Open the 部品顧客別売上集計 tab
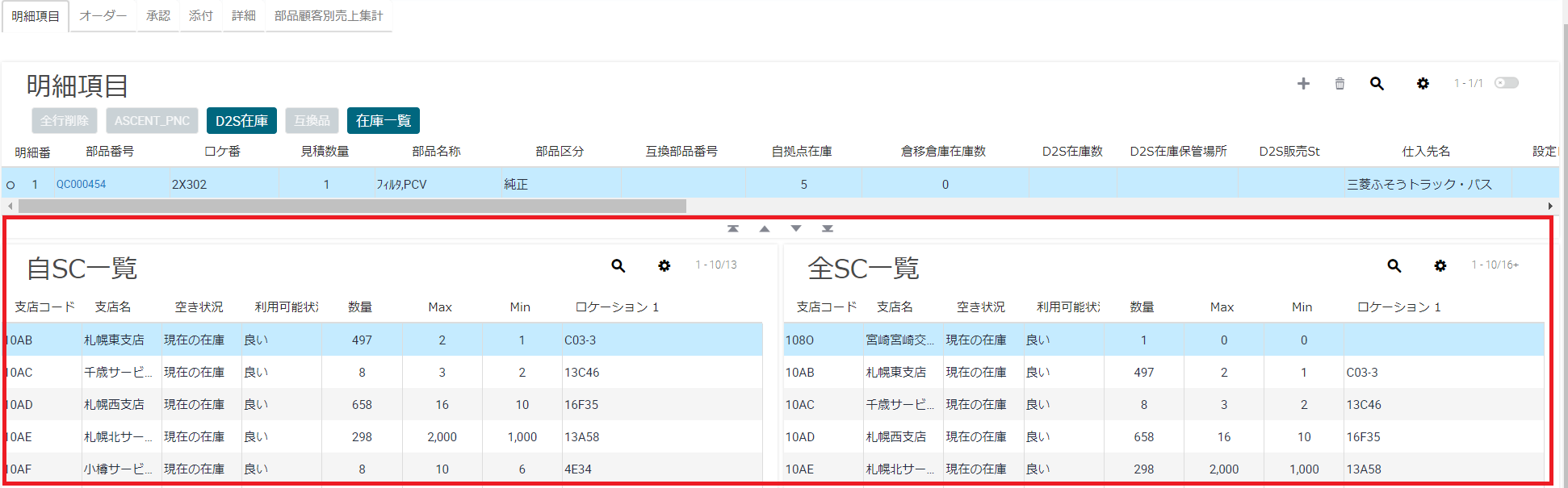The width and height of the screenshot is (1568, 488). [329, 16]
